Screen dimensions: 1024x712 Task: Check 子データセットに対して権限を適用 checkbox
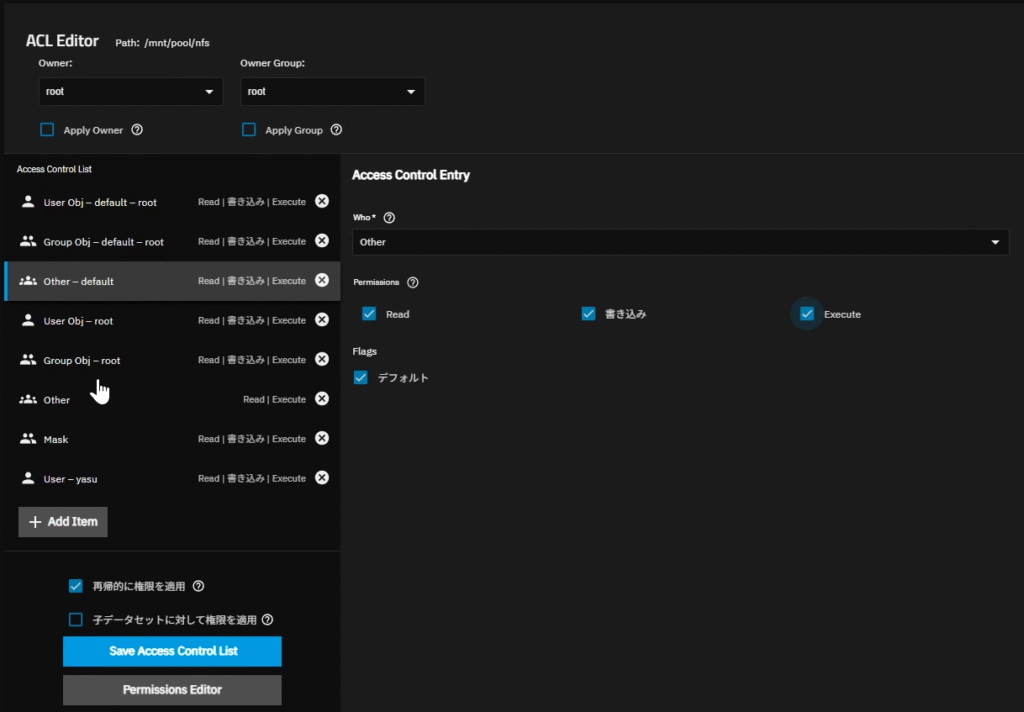coord(76,619)
